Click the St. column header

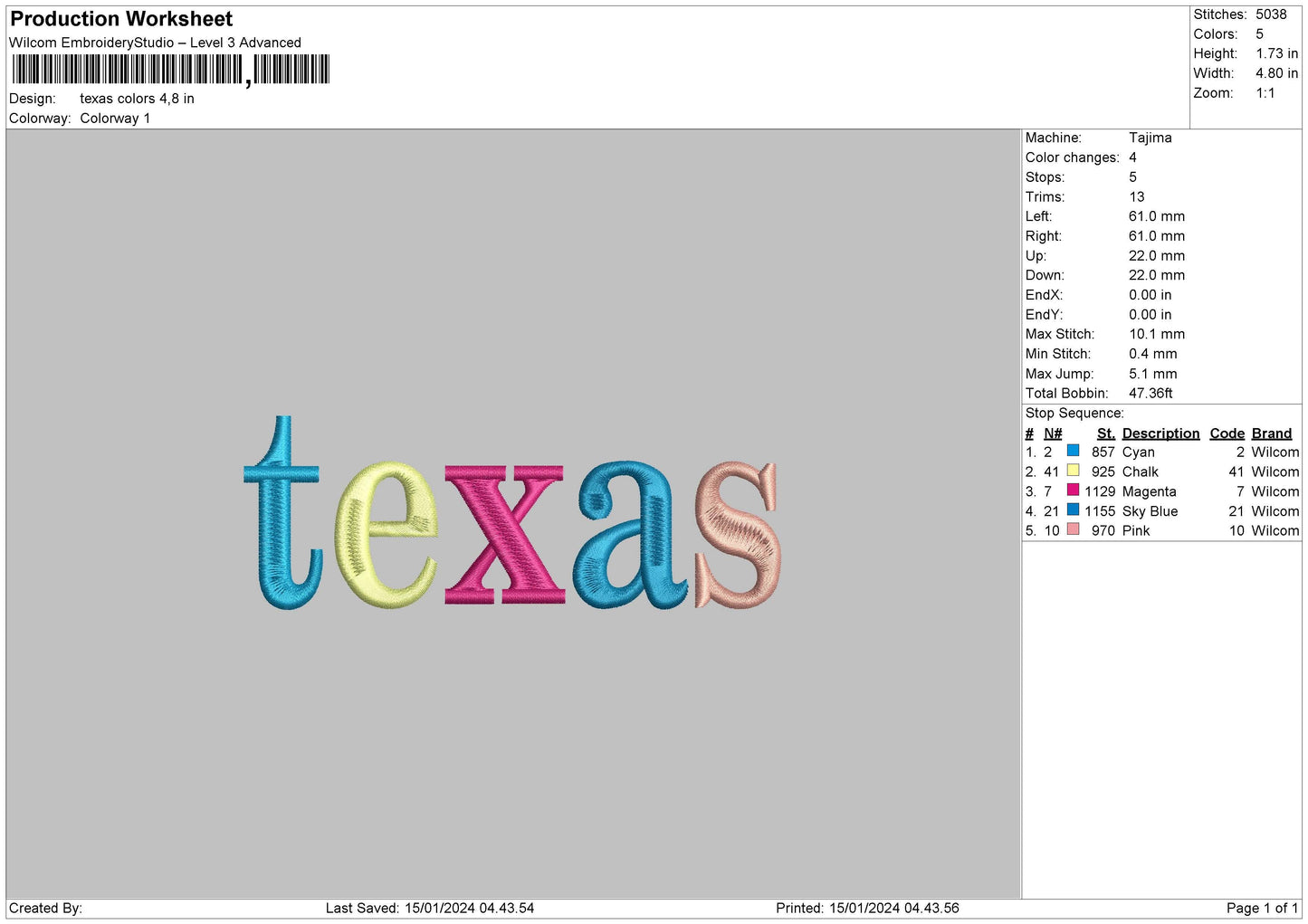(1106, 433)
